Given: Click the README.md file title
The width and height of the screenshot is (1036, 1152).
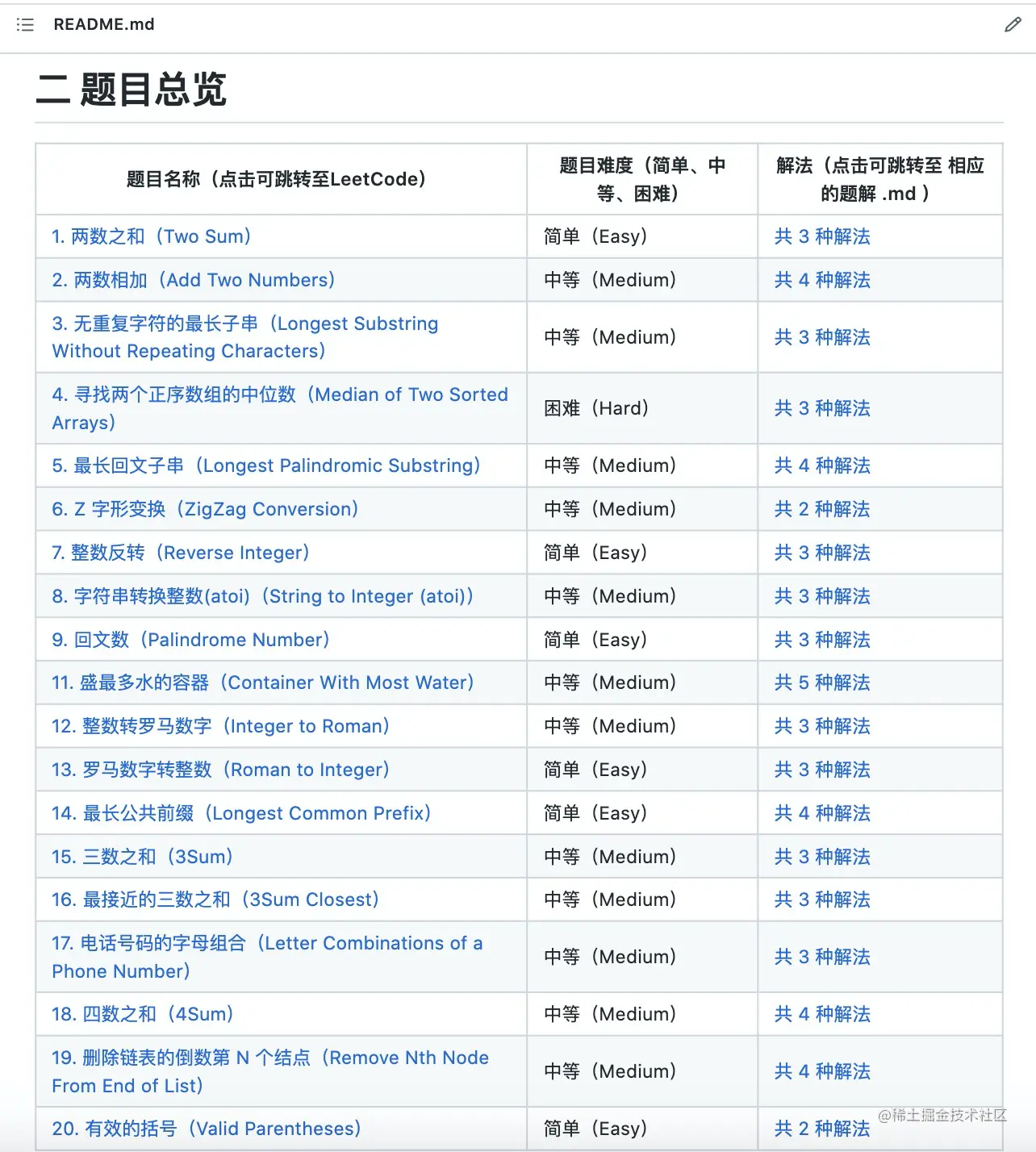Looking at the screenshot, I should pos(104,24).
